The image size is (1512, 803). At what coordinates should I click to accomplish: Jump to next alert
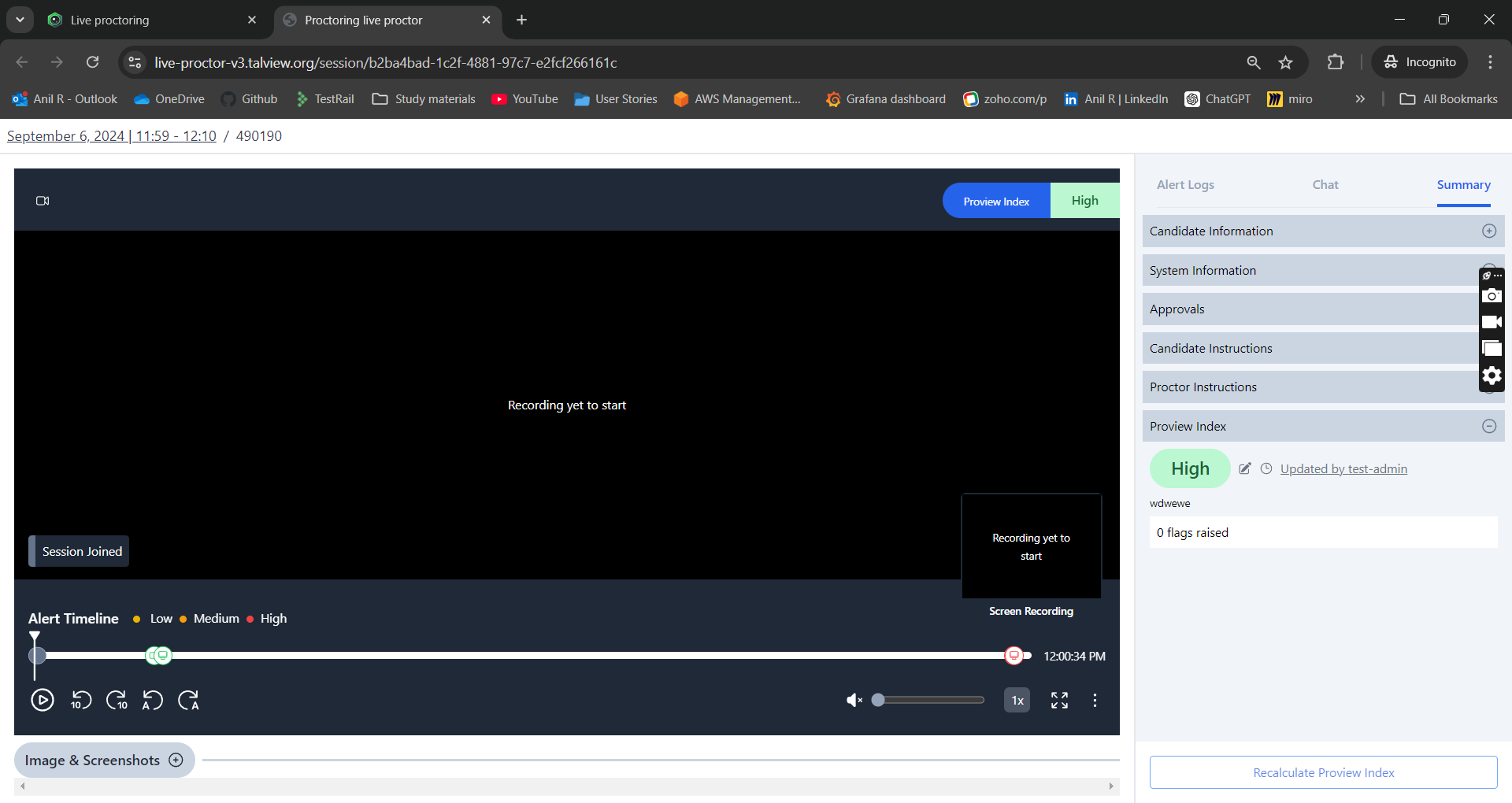188,700
